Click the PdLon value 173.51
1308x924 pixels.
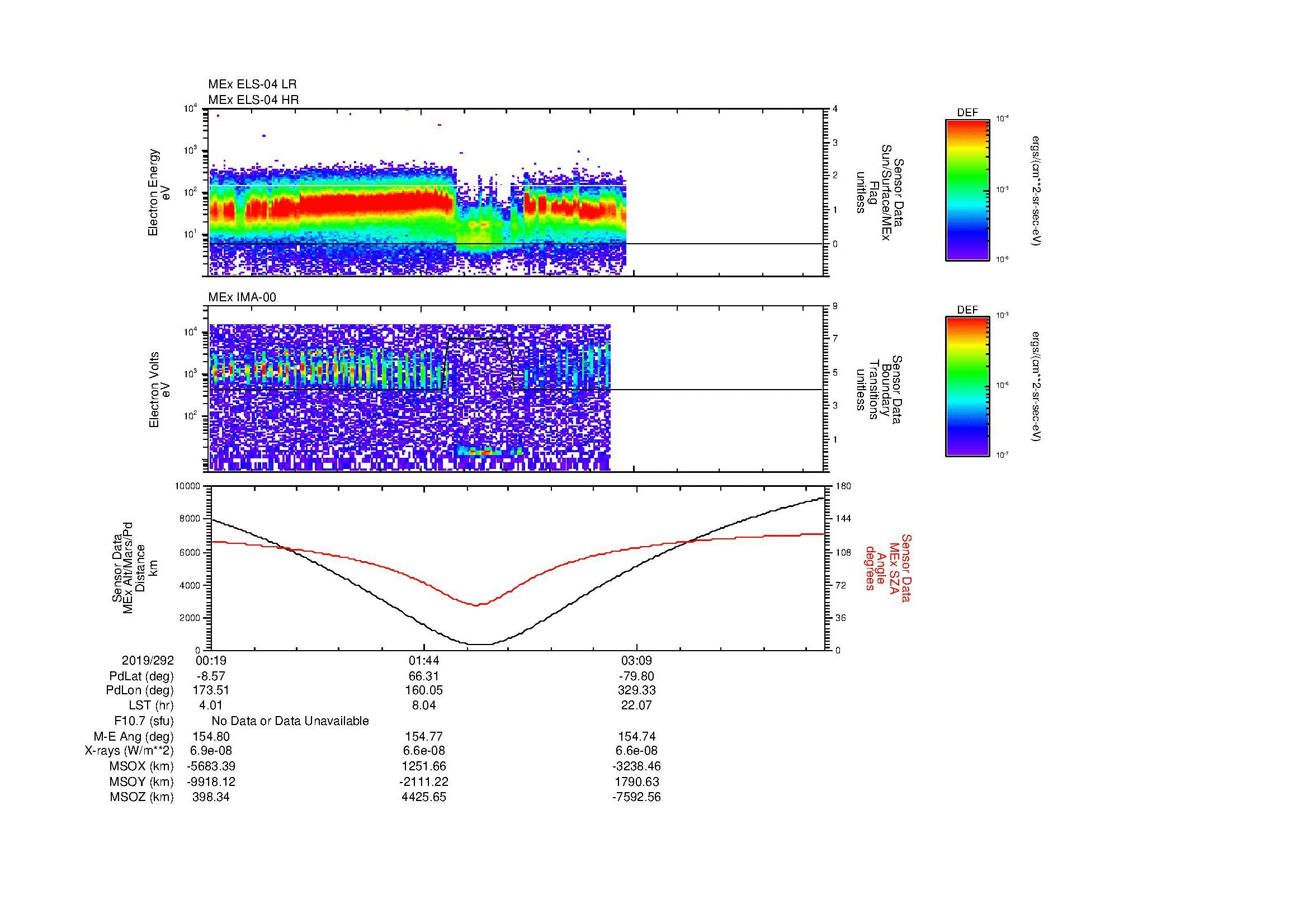(211, 690)
